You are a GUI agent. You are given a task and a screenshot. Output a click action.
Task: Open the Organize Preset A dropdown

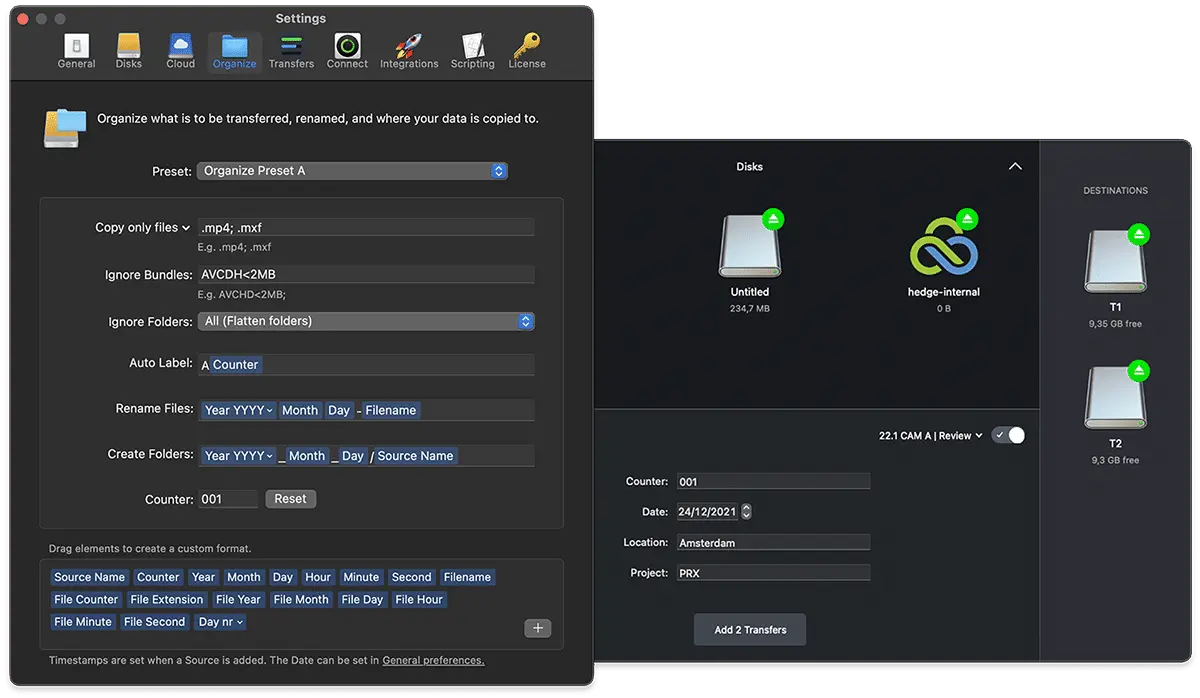click(x=352, y=171)
